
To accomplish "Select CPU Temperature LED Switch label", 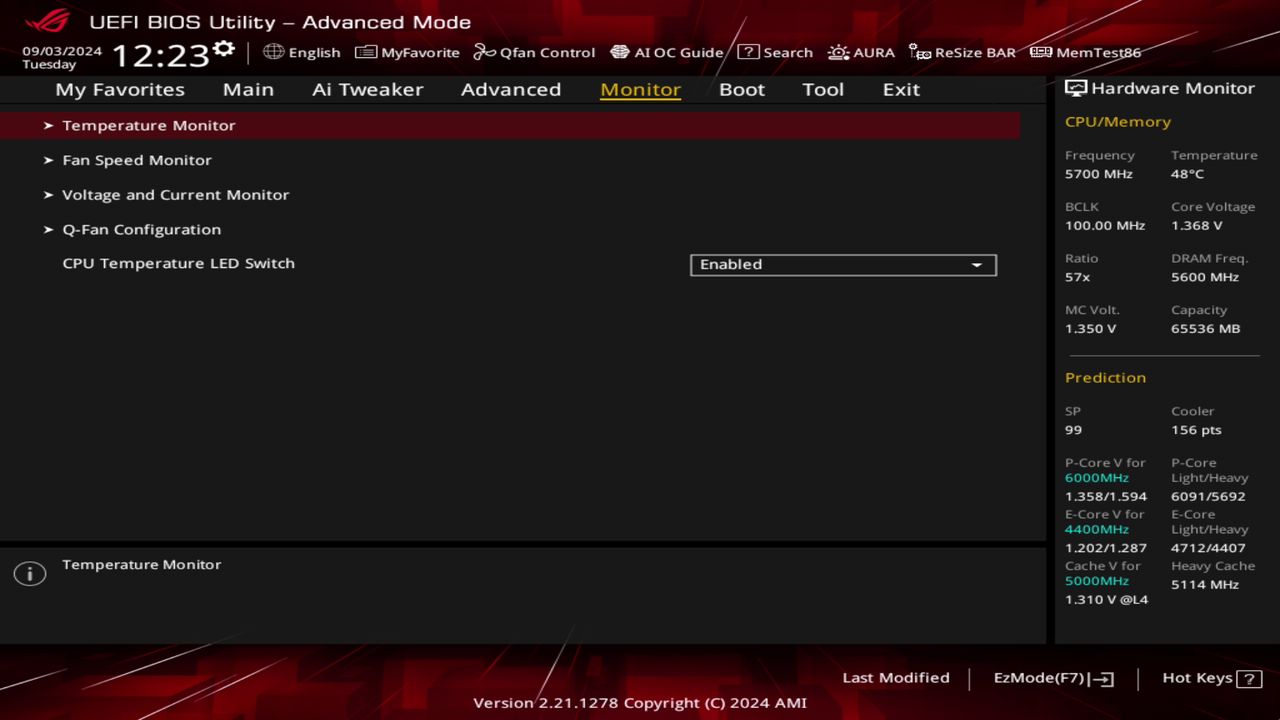I will 178,264.
